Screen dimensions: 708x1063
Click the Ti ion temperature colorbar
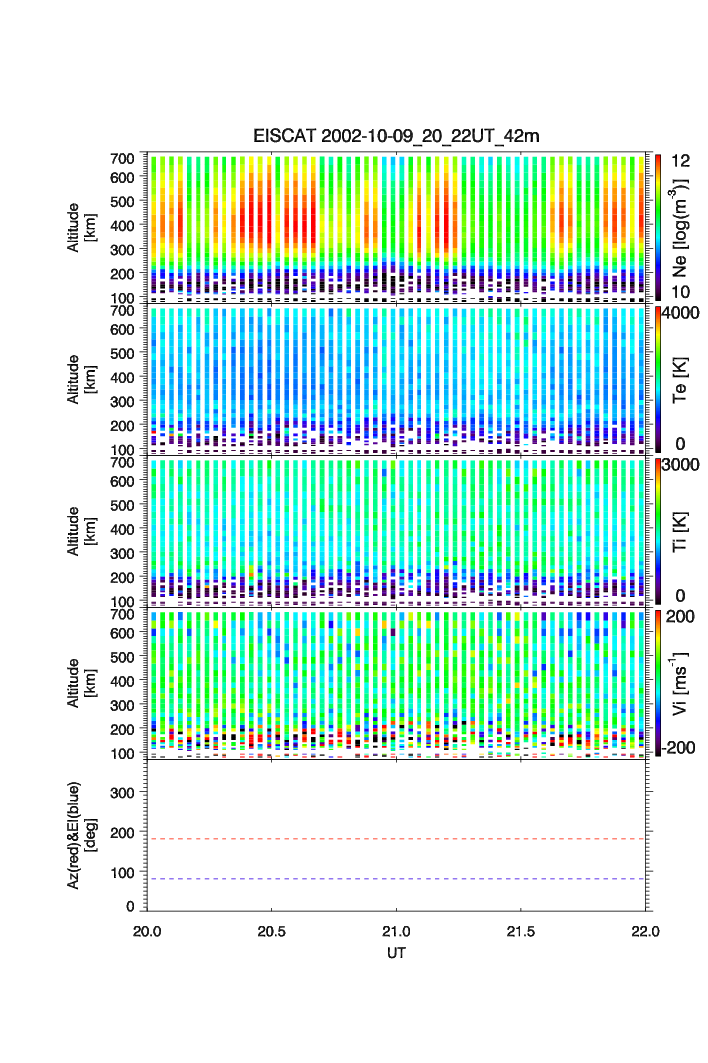(658, 531)
